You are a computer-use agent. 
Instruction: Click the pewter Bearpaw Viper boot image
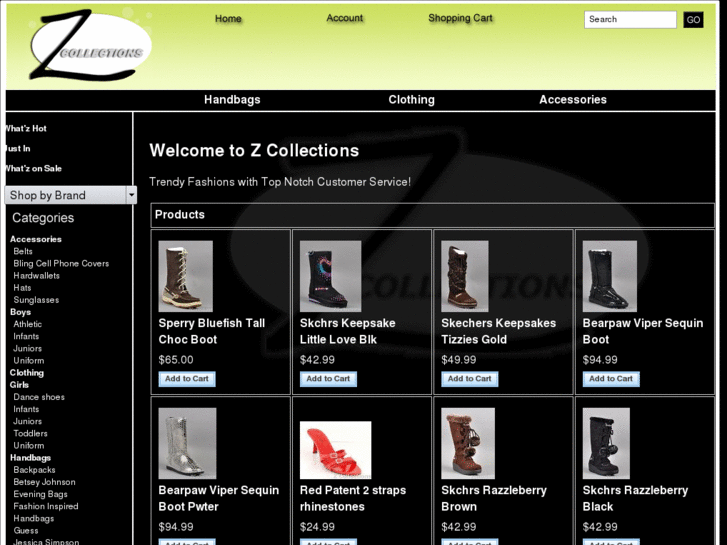coord(187,443)
